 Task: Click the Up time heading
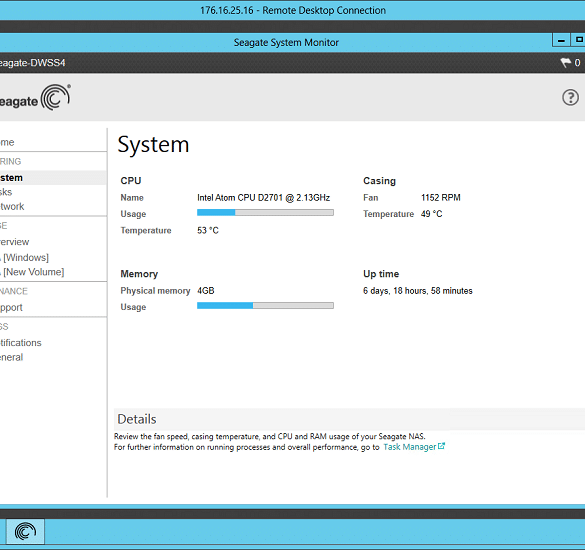(381, 274)
